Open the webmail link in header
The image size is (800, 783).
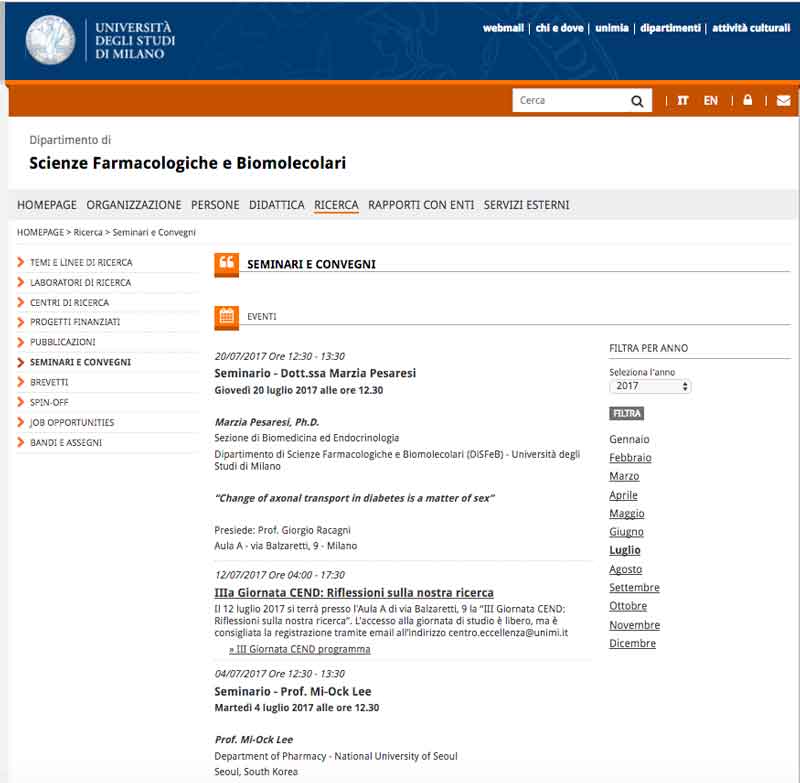coord(503,28)
